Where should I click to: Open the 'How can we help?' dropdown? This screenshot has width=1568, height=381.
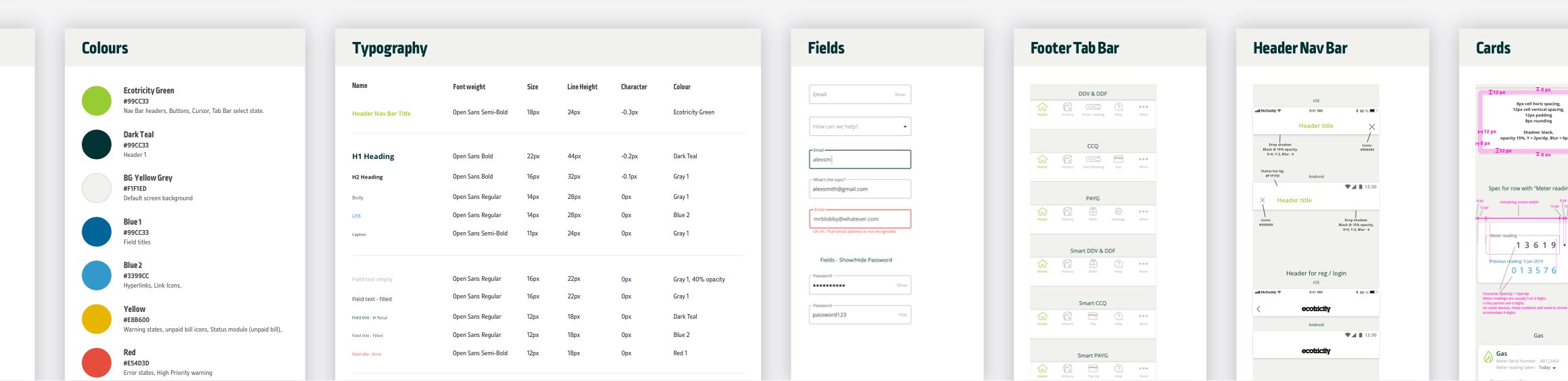[904, 127]
